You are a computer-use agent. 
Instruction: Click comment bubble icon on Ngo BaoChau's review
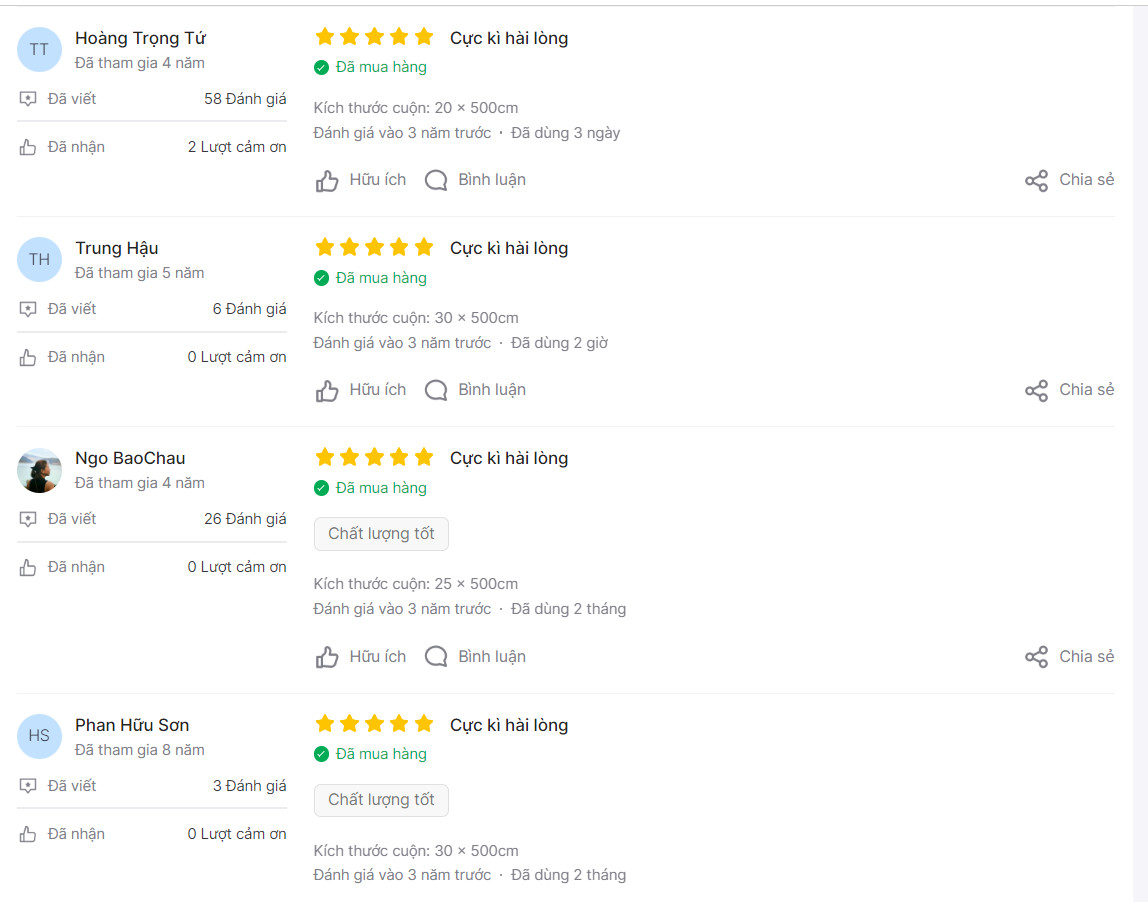pos(436,657)
